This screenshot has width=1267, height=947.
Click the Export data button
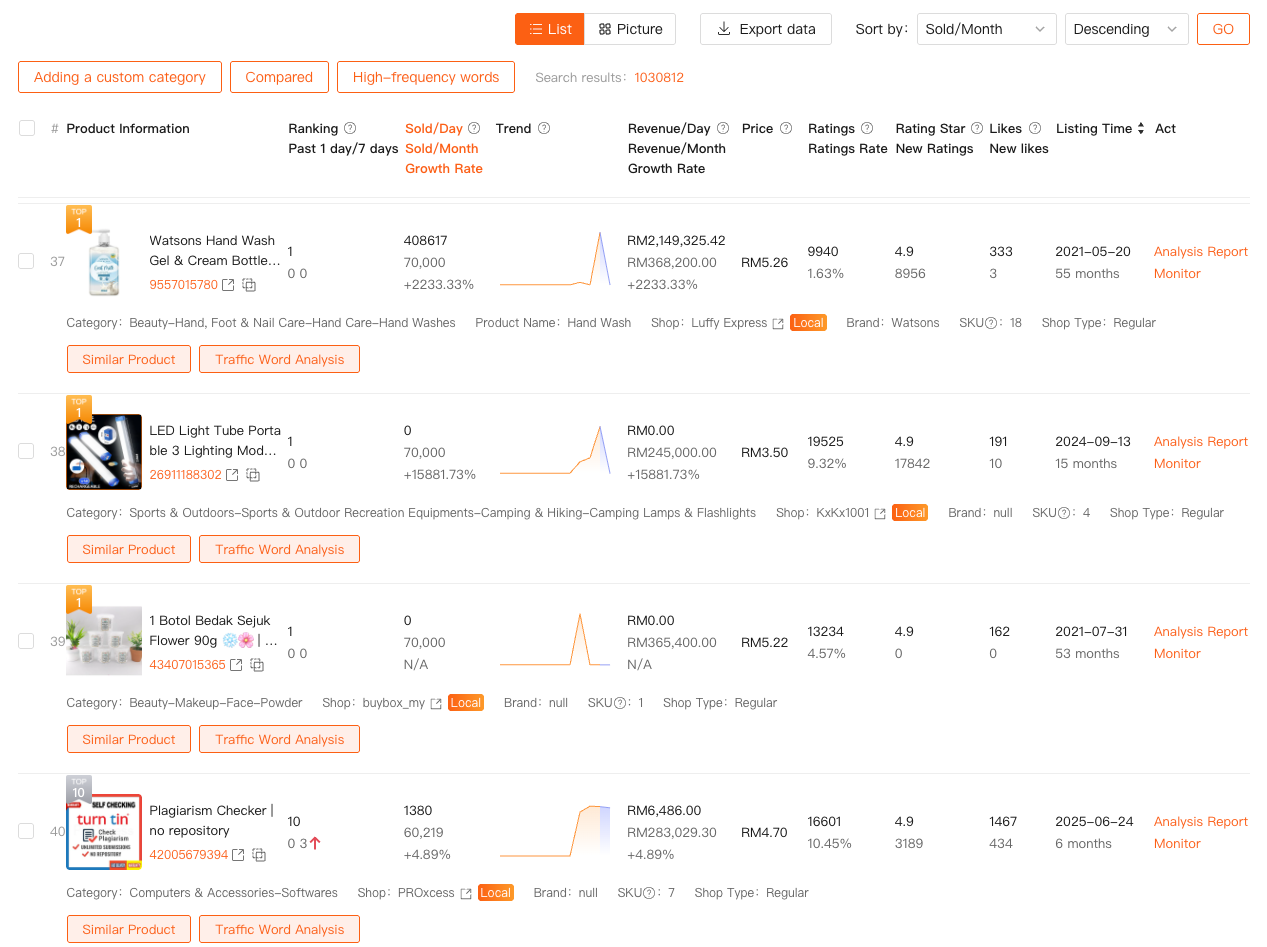(766, 29)
